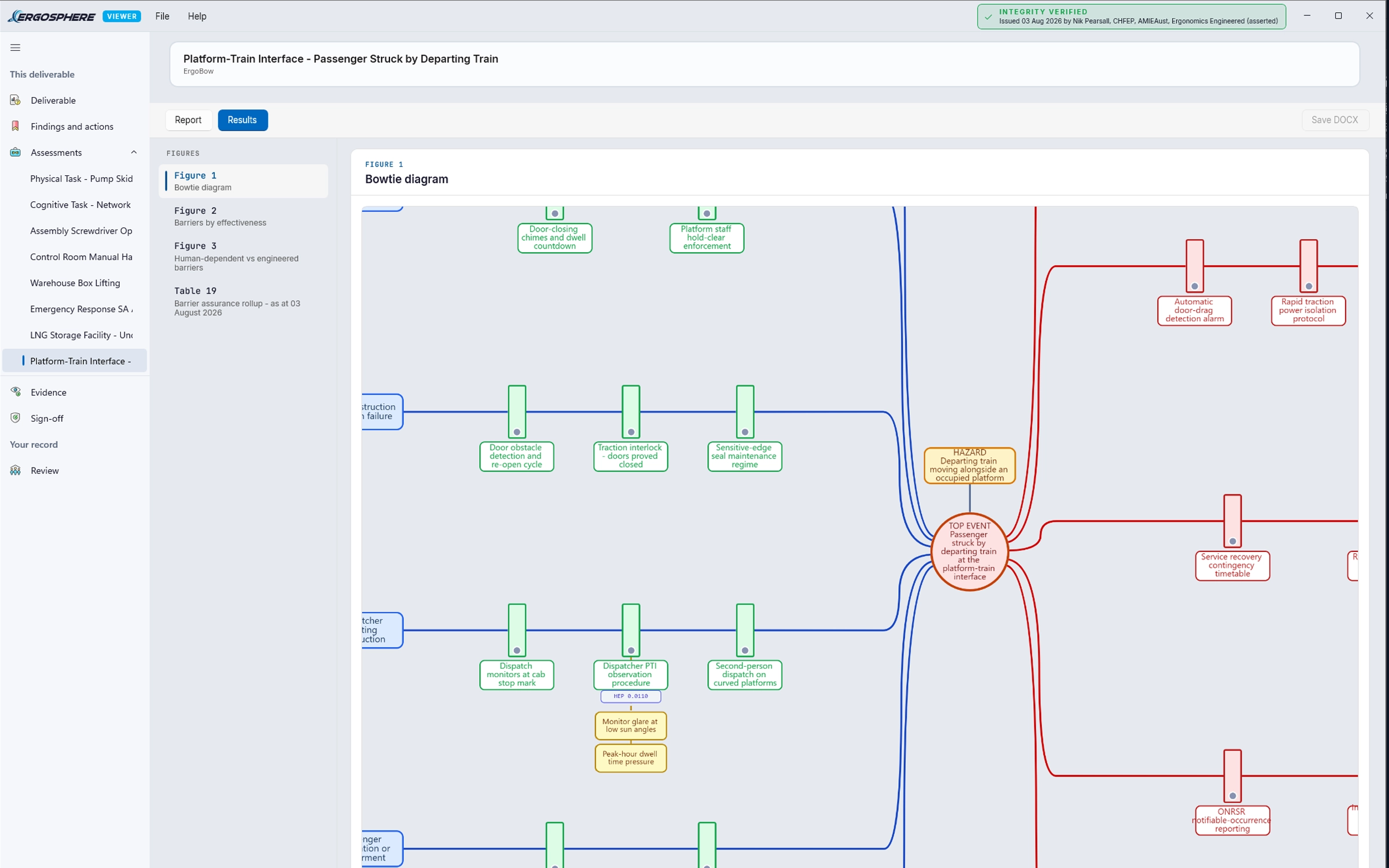Open the Deliverable page
Image resolution: width=1389 pixels, height=868 pixels.
(x=53, y=100)
